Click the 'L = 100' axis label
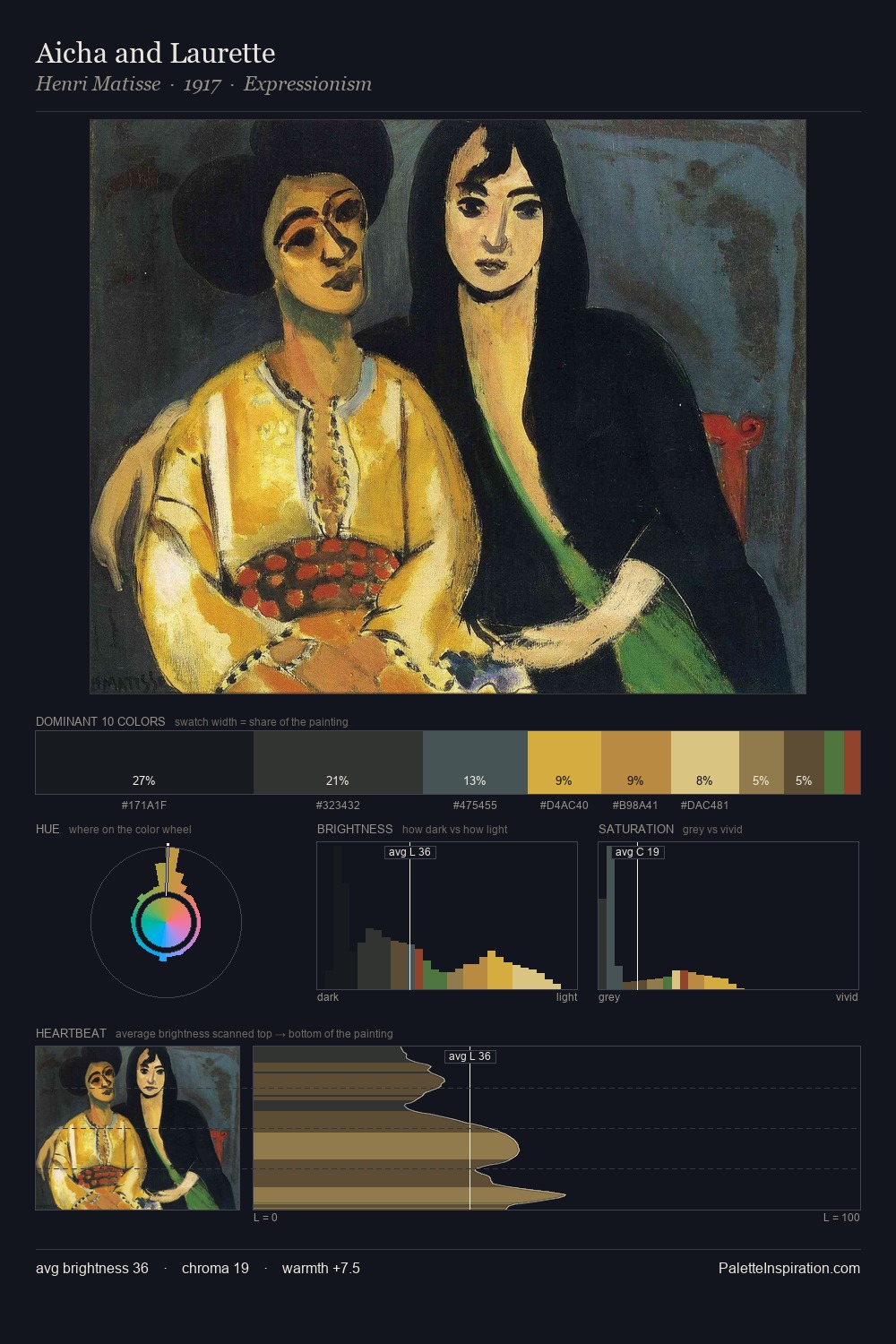 click(x=841, y=1218)
